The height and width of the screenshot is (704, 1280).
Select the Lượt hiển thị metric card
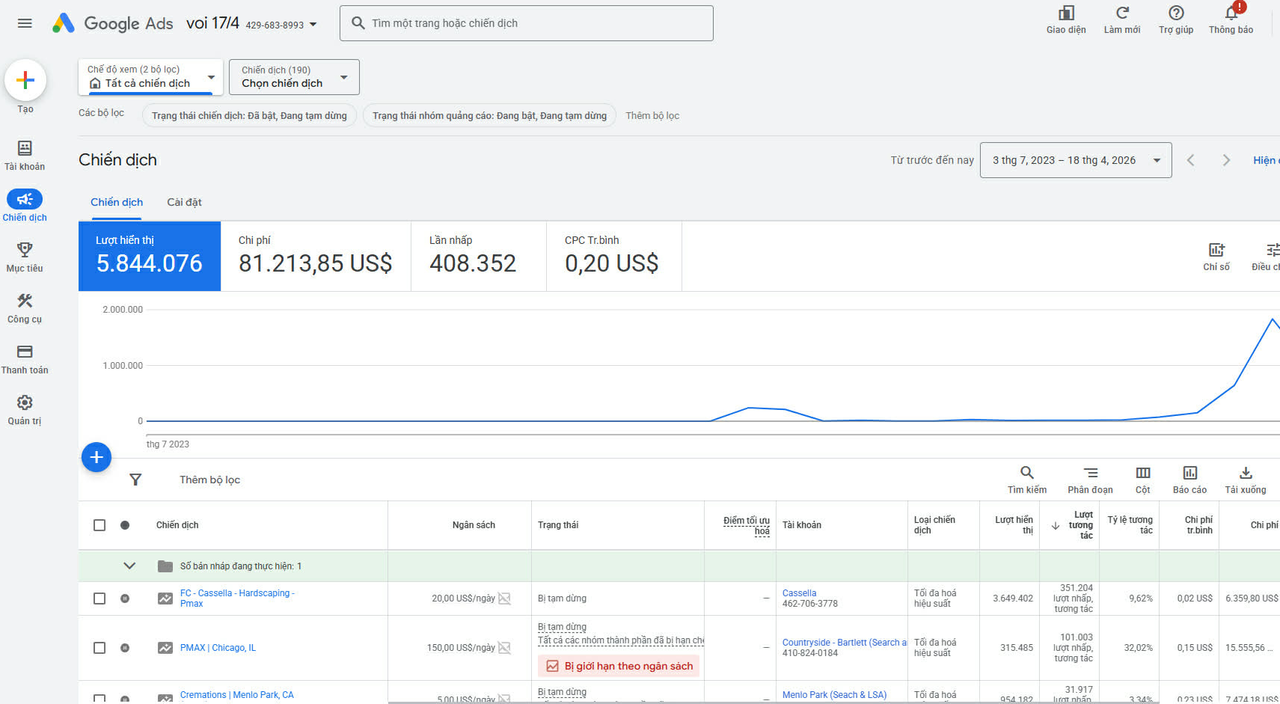tap(150, 256)
